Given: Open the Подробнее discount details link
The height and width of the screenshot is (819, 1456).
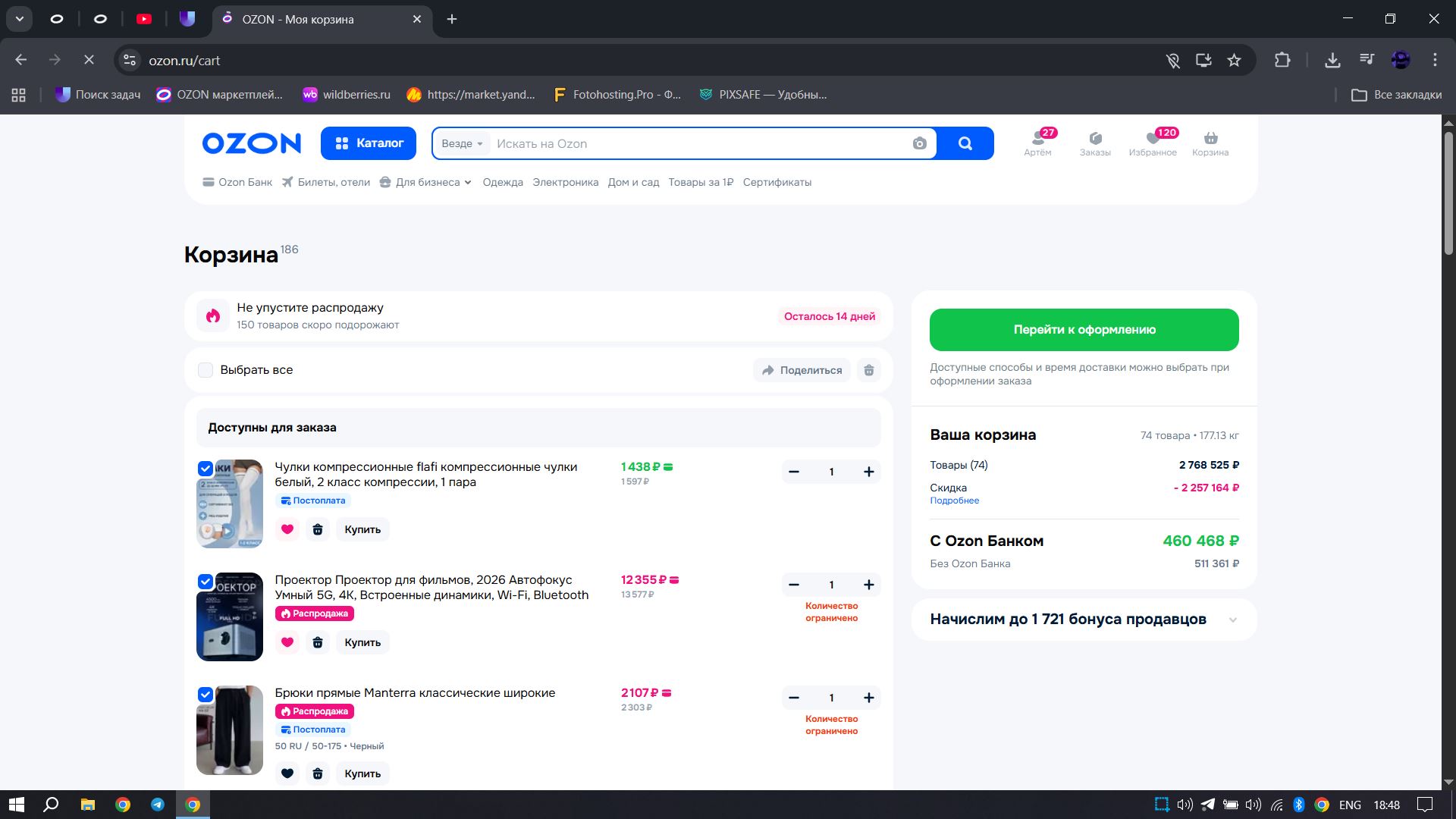Looking at the screenshot, I should click(954, 500).
